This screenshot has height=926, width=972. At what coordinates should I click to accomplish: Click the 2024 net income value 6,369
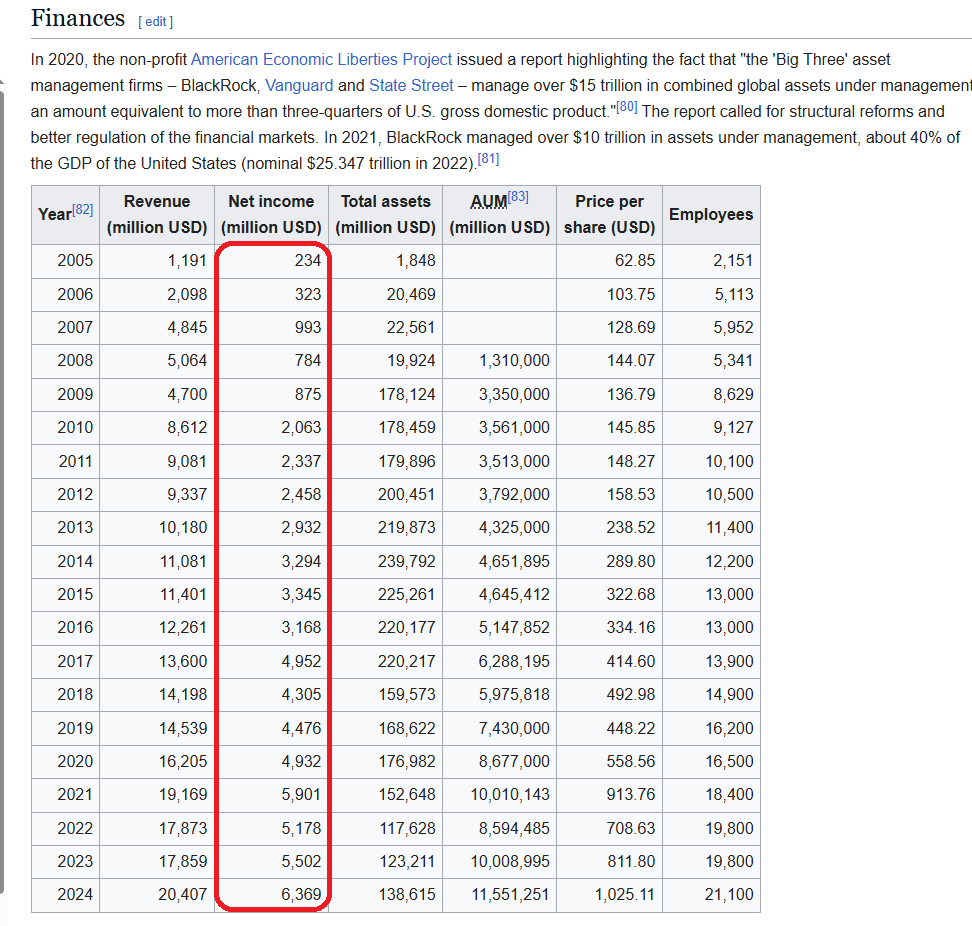301,894
